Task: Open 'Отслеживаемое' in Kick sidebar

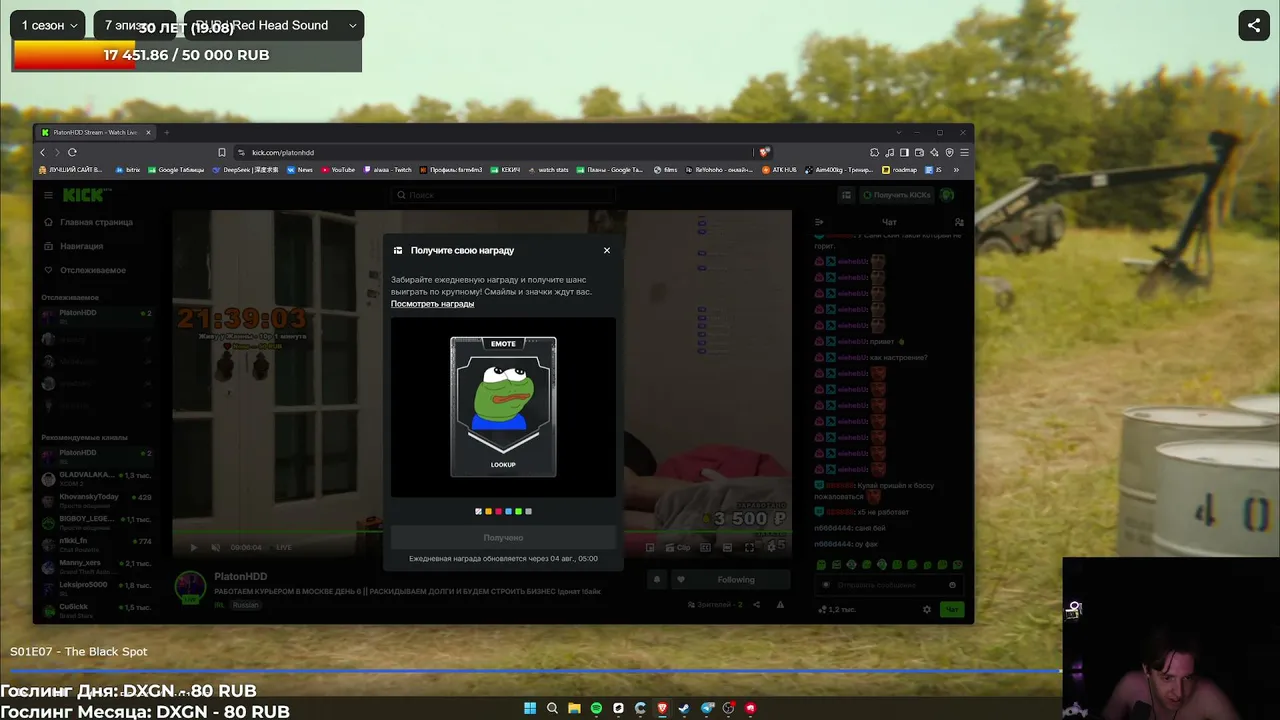Action: tap(84, 270)
